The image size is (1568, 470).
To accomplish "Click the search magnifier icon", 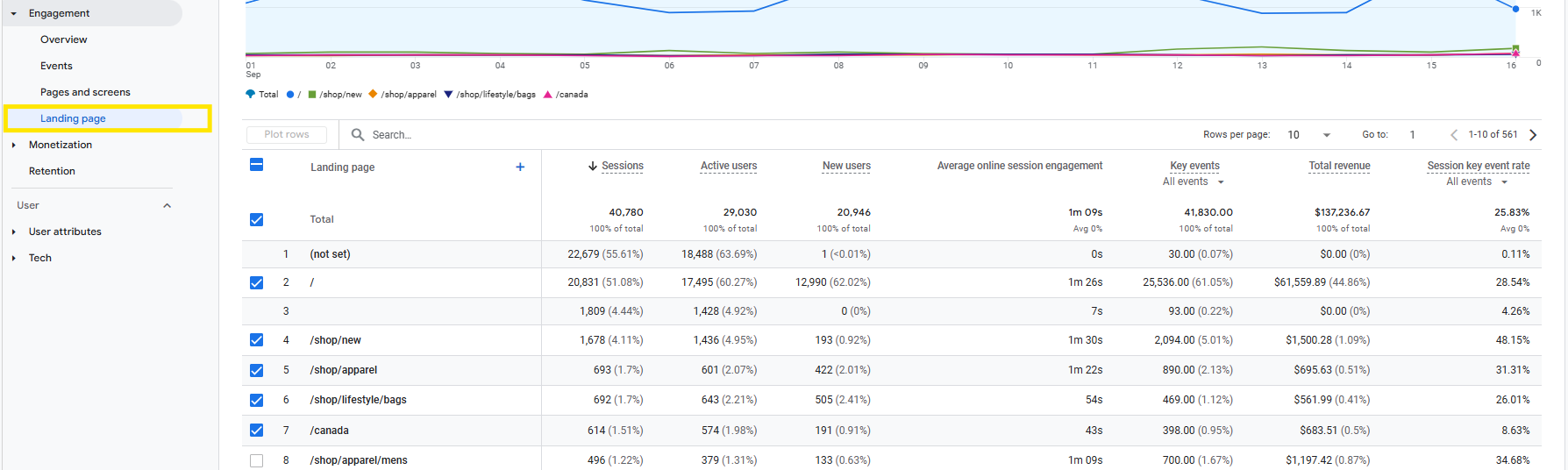I will click(358, 134).
